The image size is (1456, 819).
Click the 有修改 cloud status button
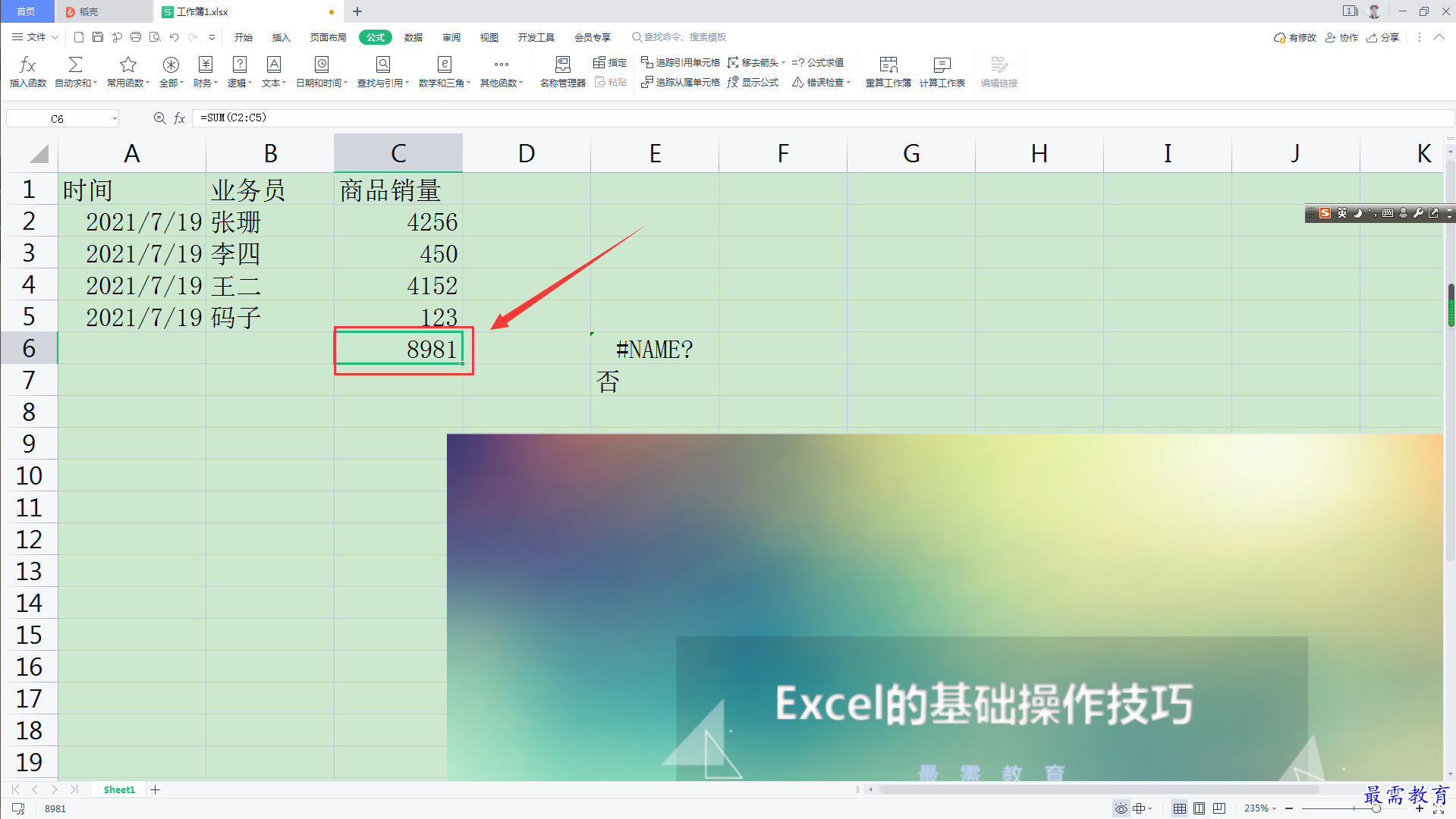coord(1295,37)
